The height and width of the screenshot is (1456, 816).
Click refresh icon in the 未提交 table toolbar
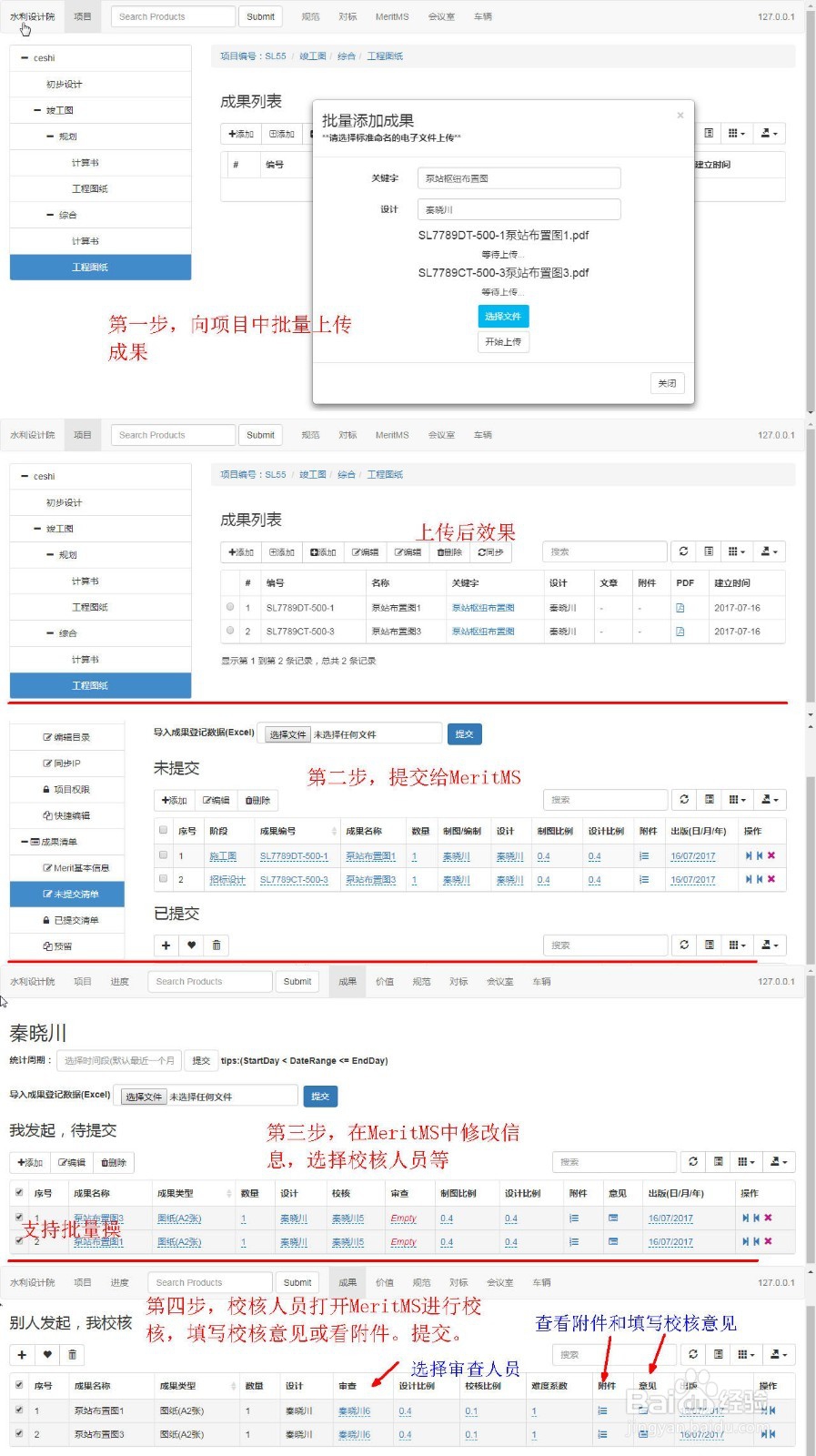point(684,800)
